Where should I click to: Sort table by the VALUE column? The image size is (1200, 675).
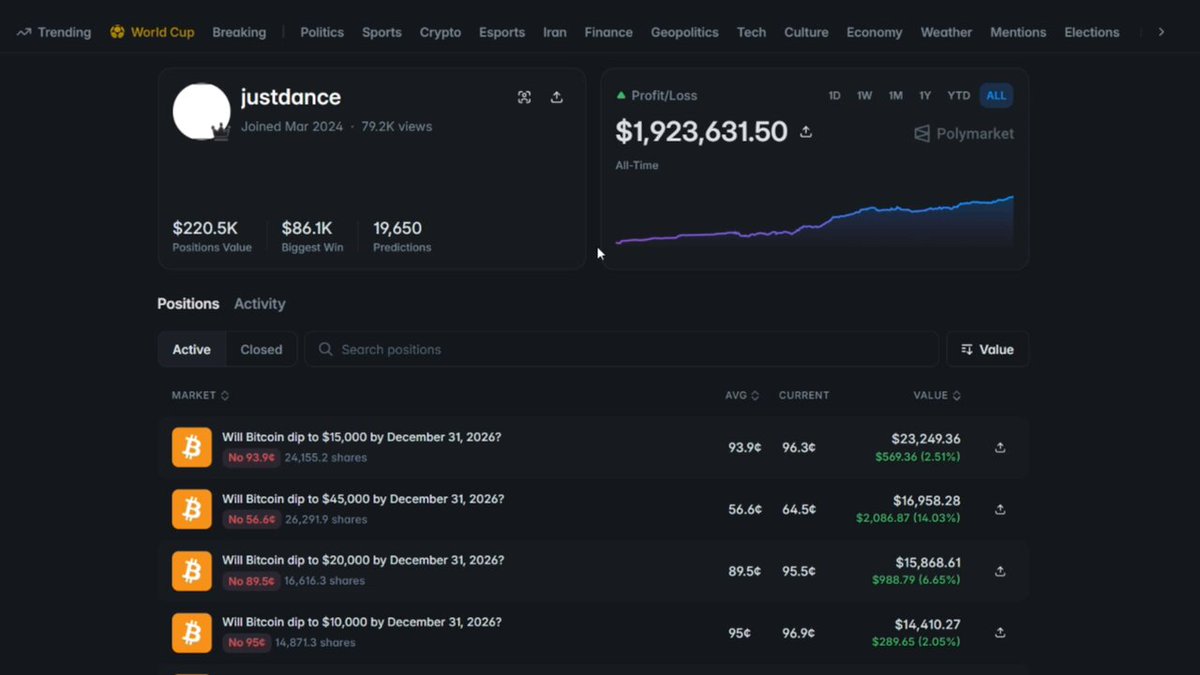[937, 396]
